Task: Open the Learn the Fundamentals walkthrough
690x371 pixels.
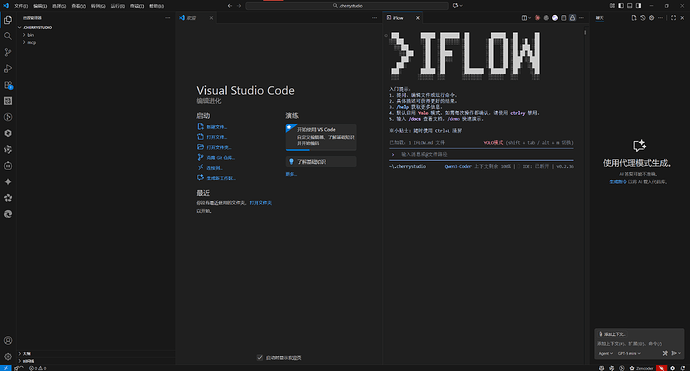Action: point(321,162)
